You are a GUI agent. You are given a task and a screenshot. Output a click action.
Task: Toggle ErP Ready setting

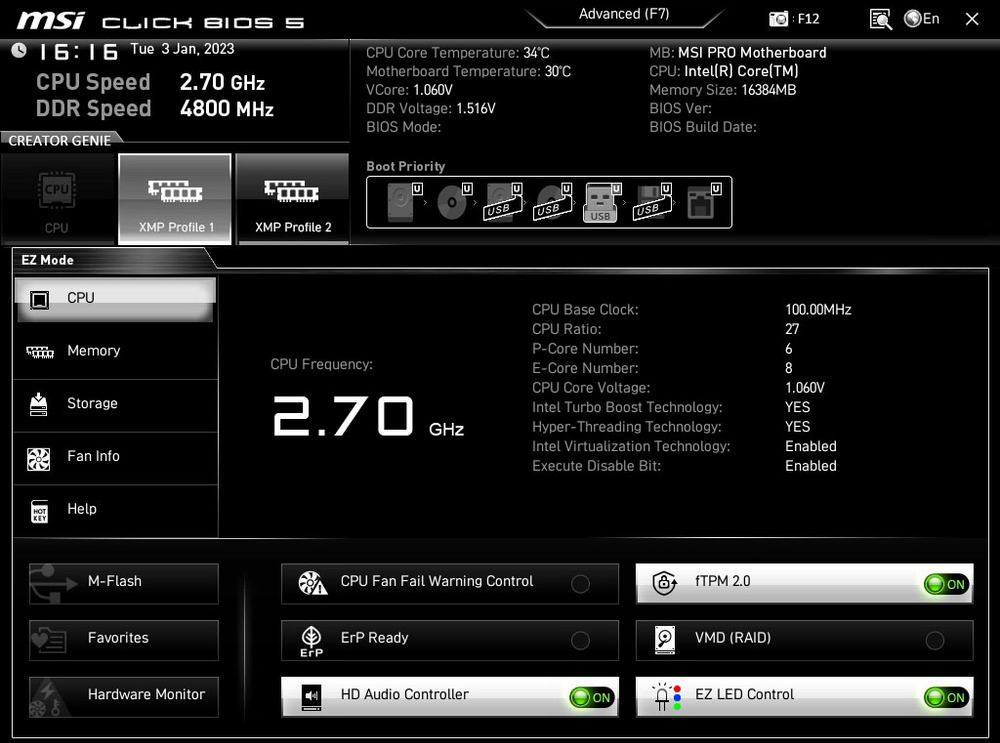click(450, 640)
